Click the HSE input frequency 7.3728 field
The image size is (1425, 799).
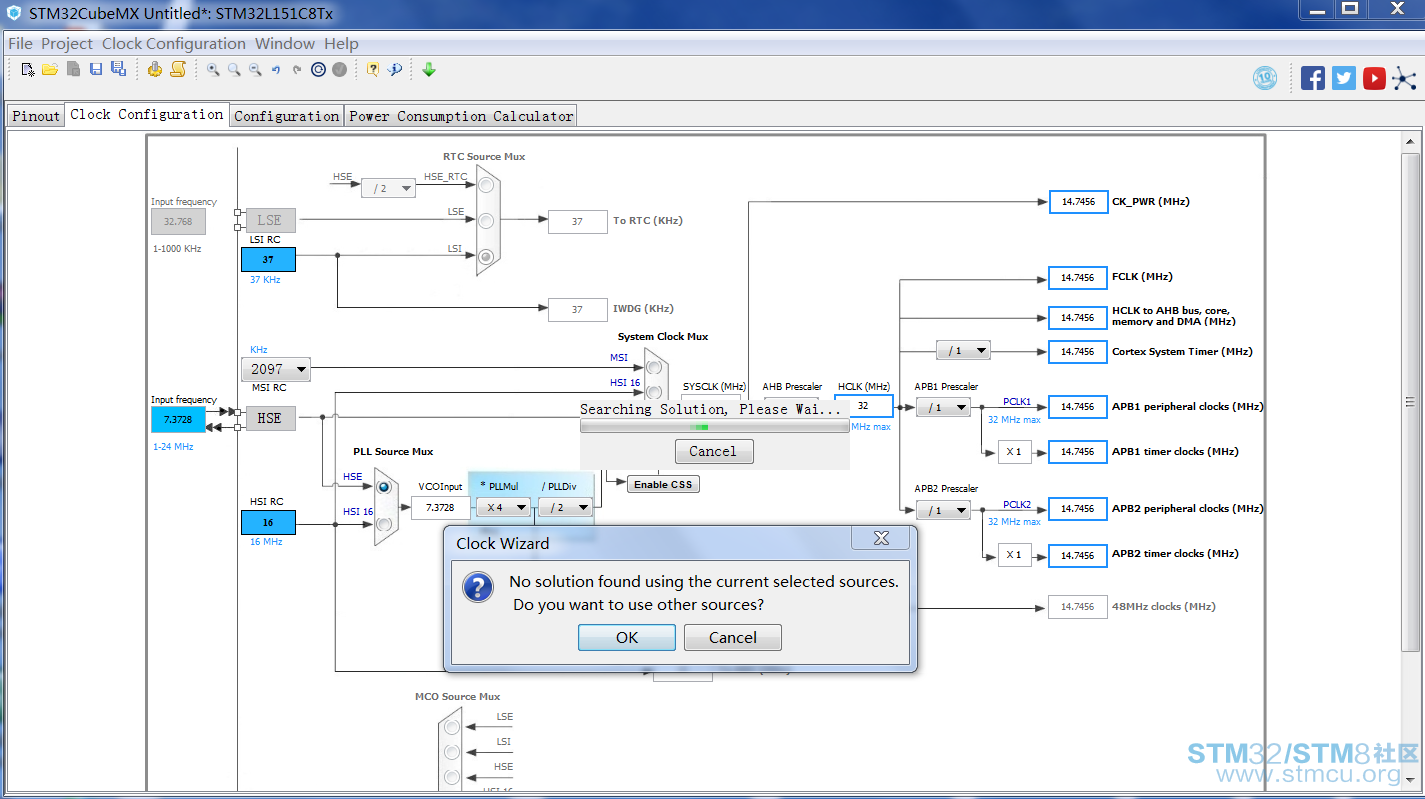click(x=178, y=419)
